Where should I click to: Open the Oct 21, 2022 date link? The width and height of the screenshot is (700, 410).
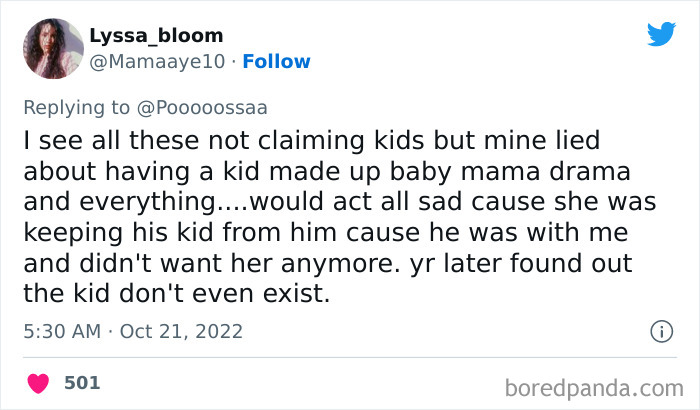182,331
